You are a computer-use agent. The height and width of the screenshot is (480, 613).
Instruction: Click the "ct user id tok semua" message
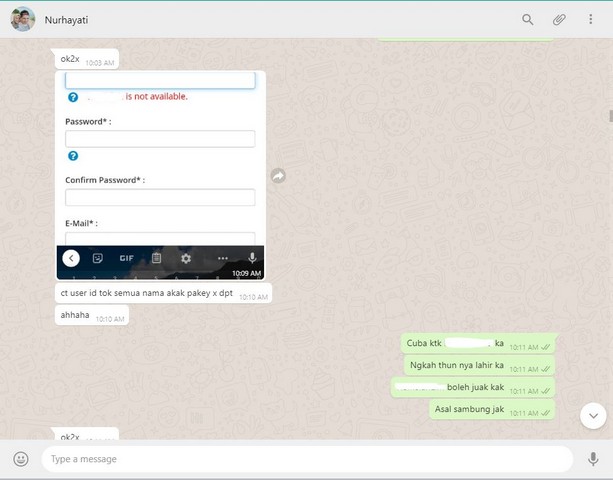pyautogui.click(x=148, y=294)
